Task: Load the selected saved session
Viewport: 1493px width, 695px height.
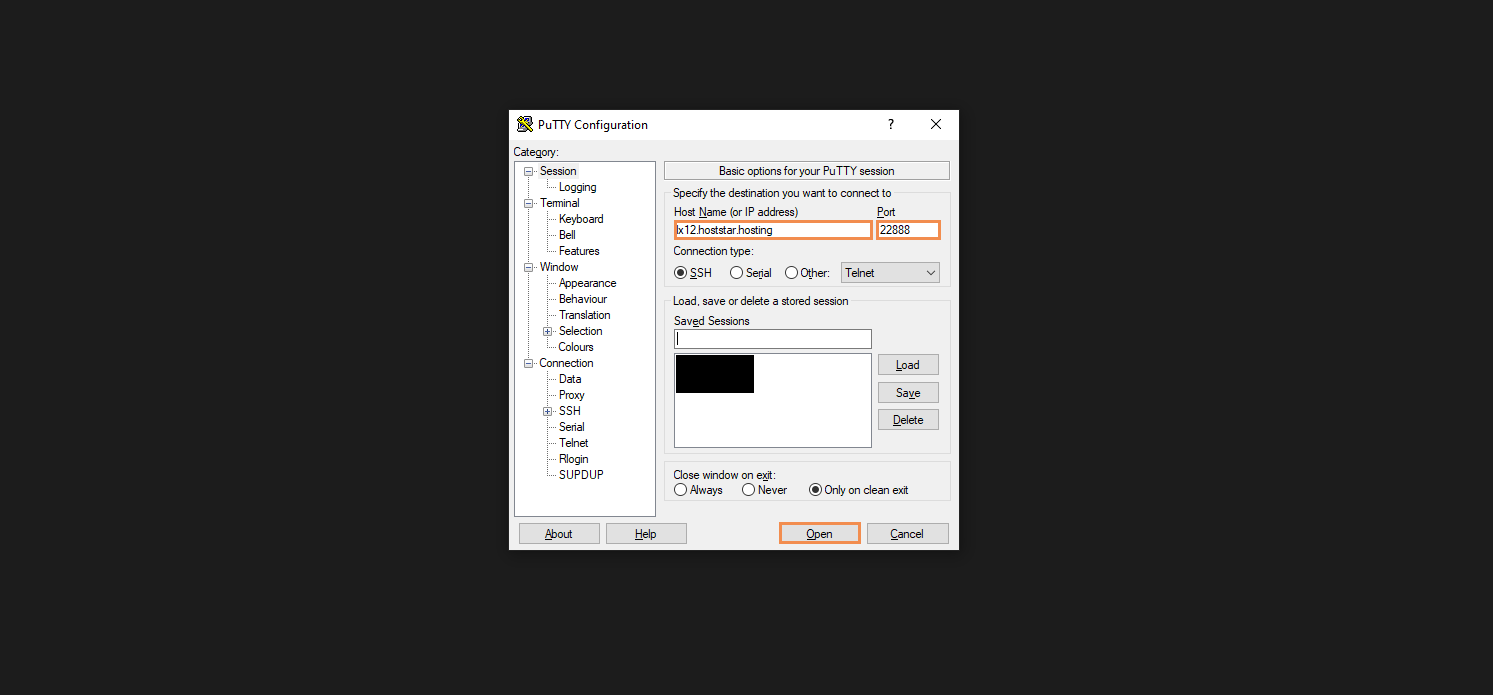Action: pyautogui.click(x=908, y=365)
